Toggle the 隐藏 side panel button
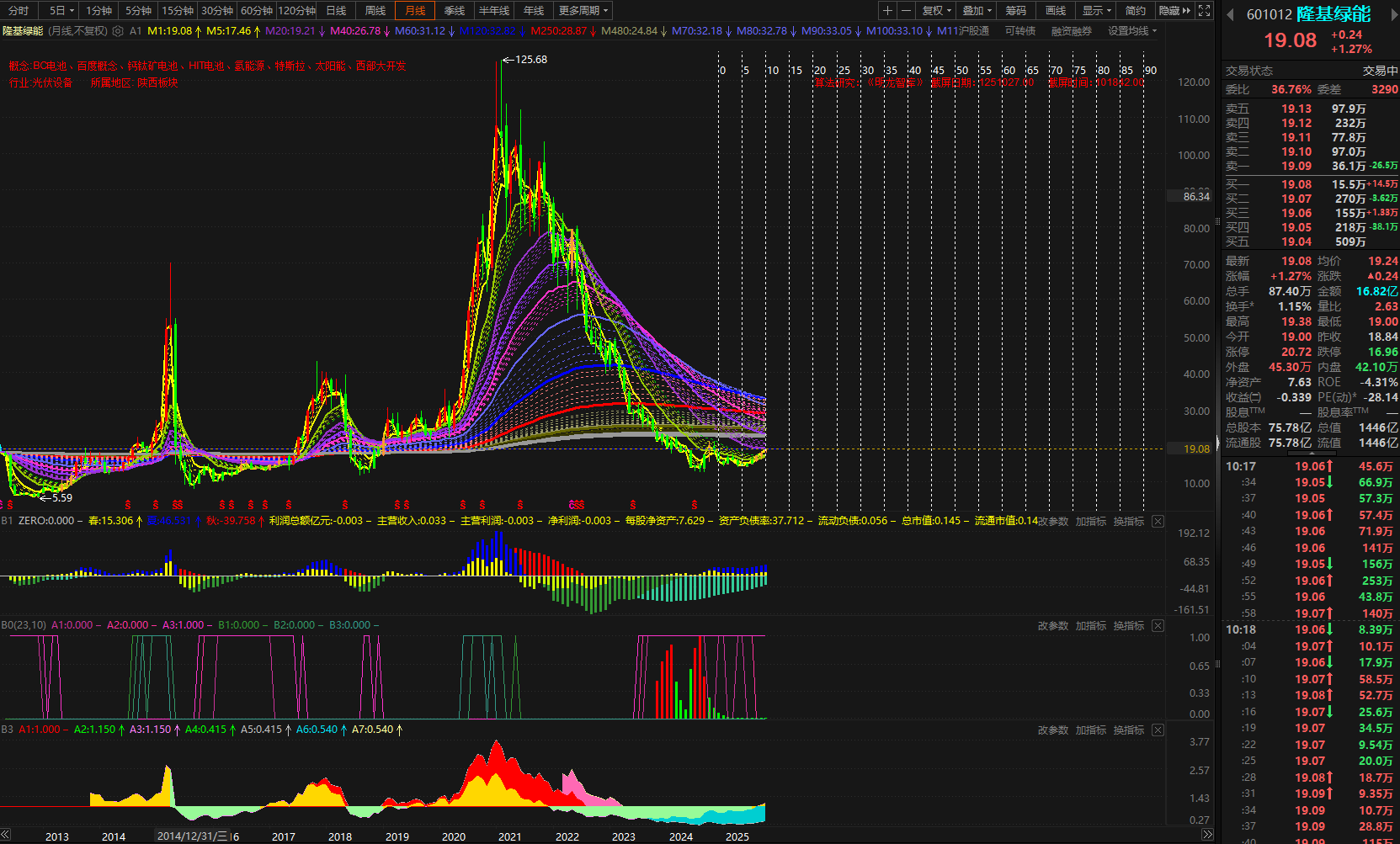 1174,11
